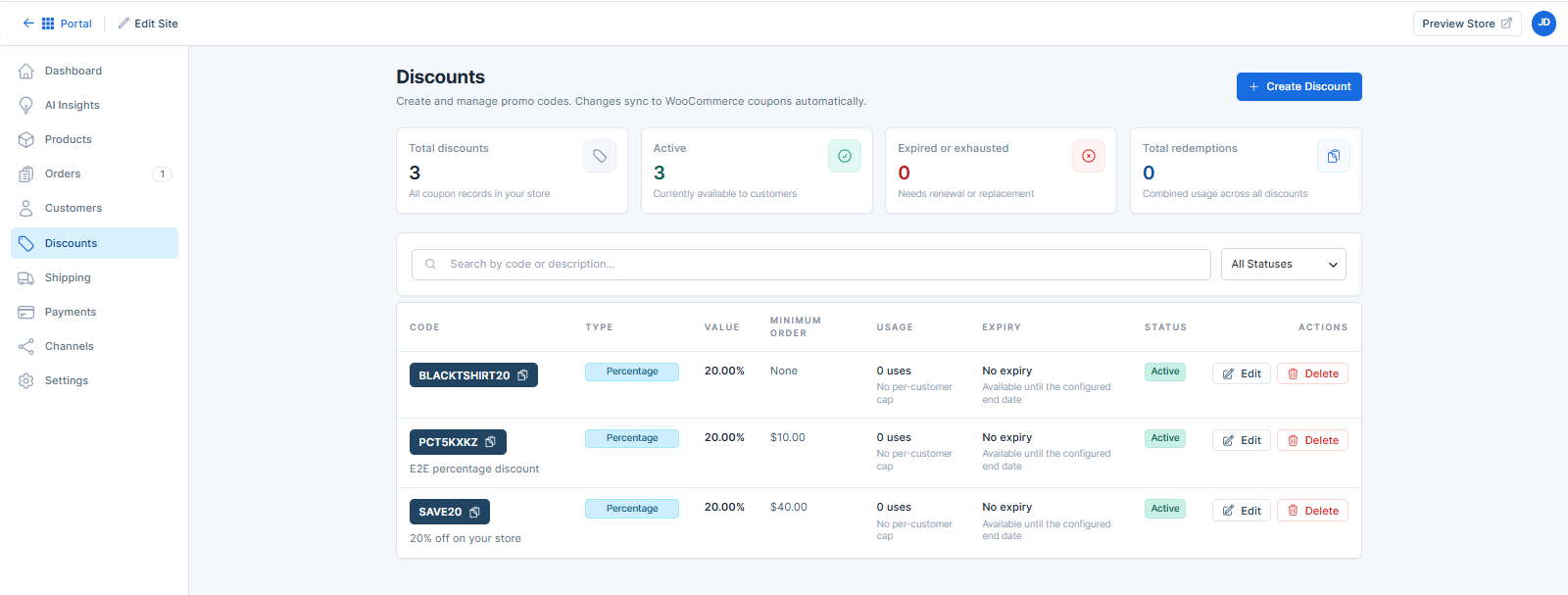Click the MINIMUM ORDER column header

click(x=796, y=326)
